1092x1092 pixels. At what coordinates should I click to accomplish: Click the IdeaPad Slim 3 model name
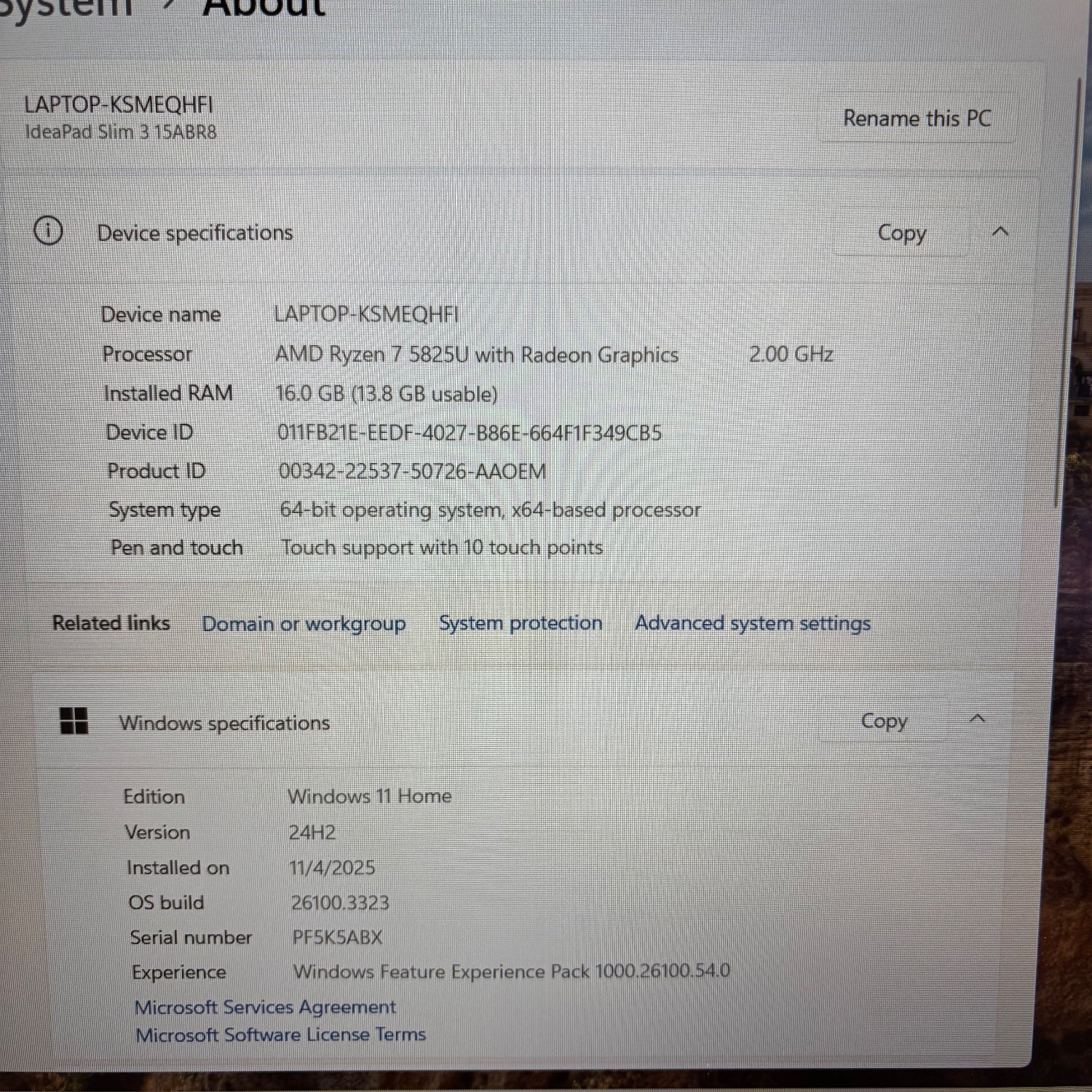[121, 132]
